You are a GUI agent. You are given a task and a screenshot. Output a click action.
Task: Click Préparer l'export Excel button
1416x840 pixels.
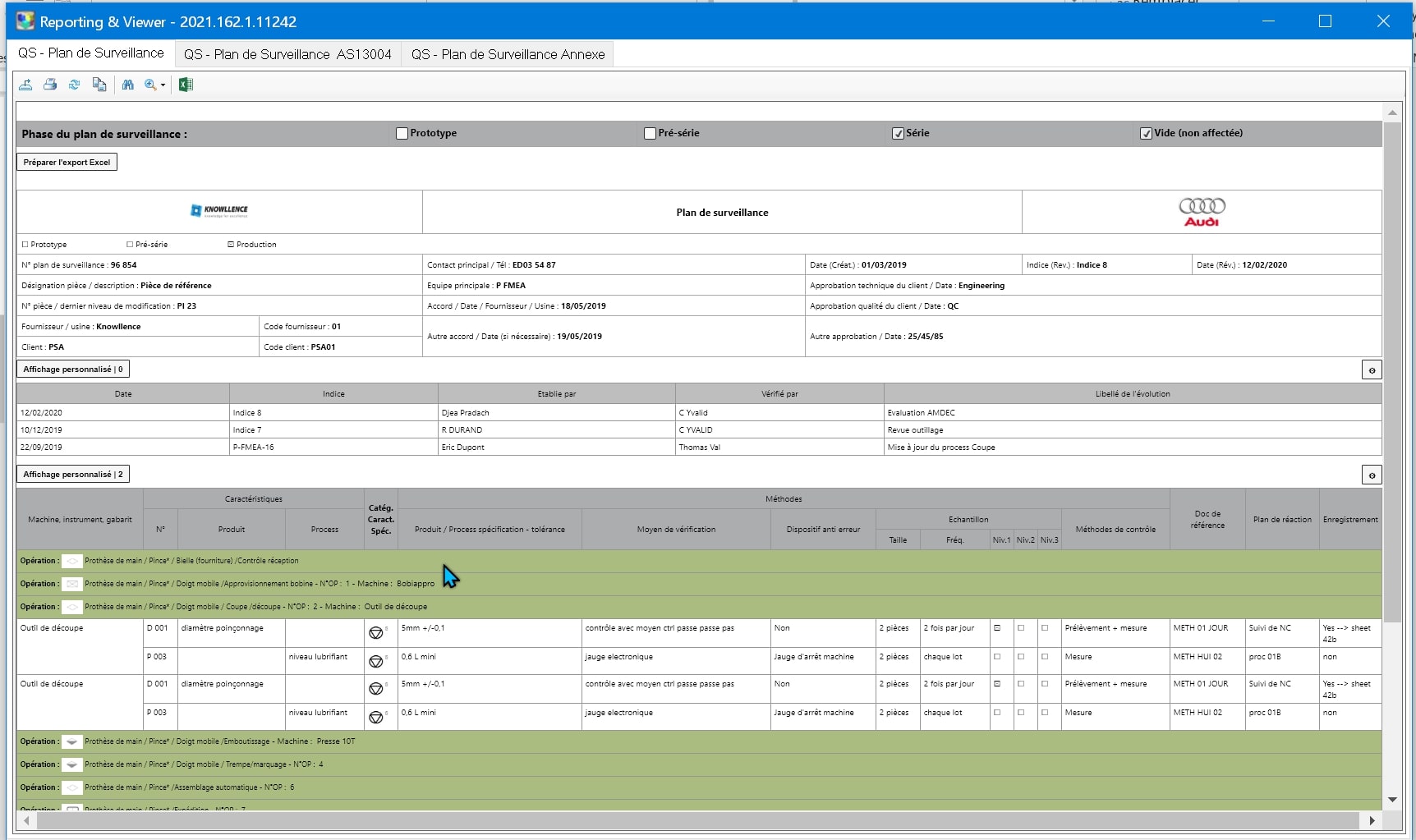coord(67,162)
